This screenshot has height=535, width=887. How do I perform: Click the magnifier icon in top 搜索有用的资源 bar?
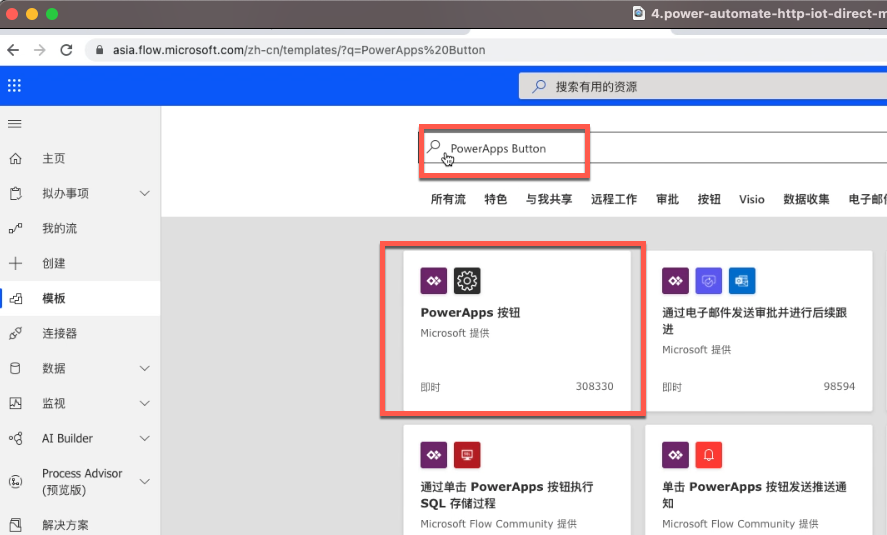(x=539, y=86)
